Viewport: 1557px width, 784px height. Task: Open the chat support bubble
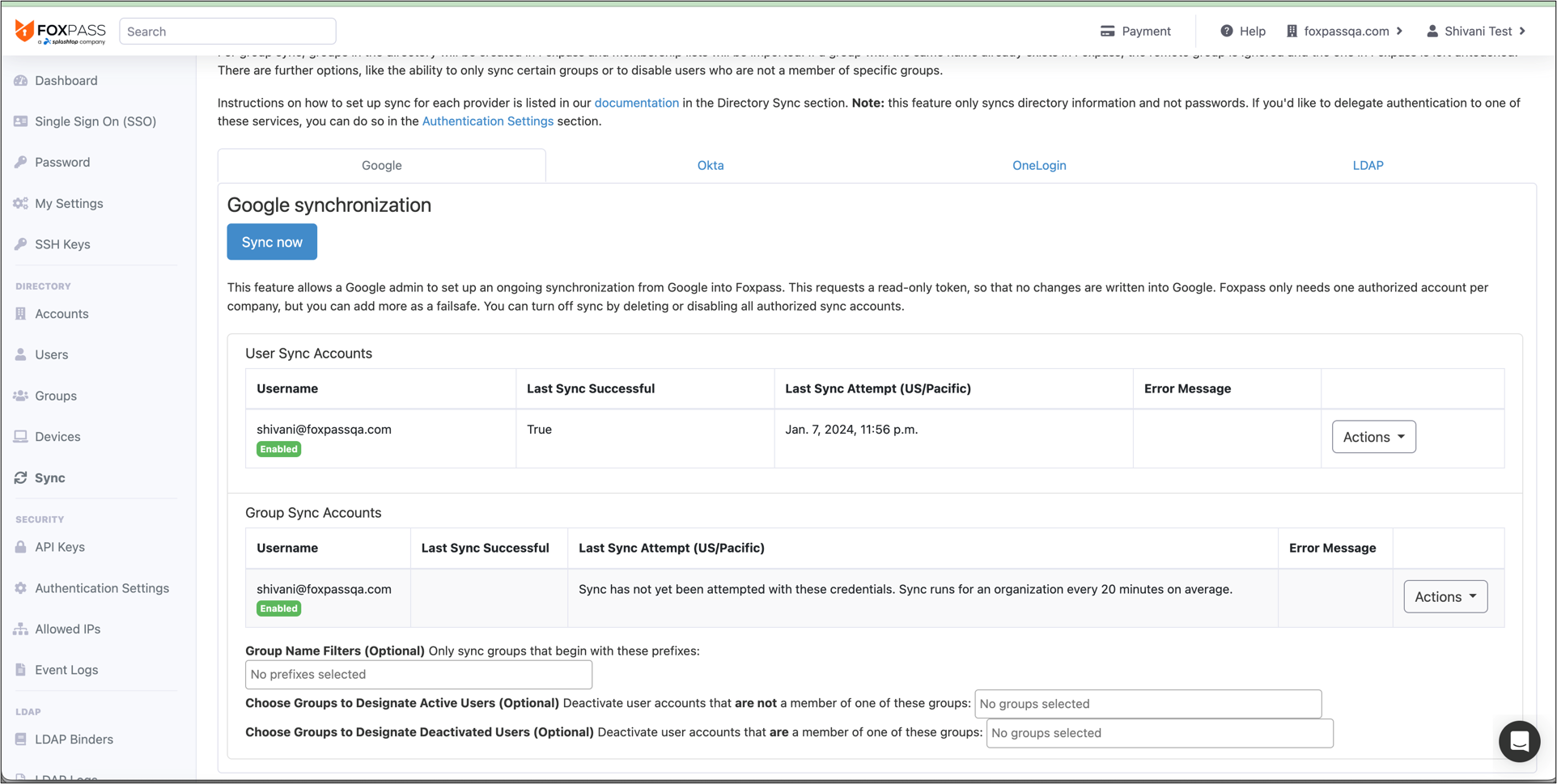[1519, 741]
